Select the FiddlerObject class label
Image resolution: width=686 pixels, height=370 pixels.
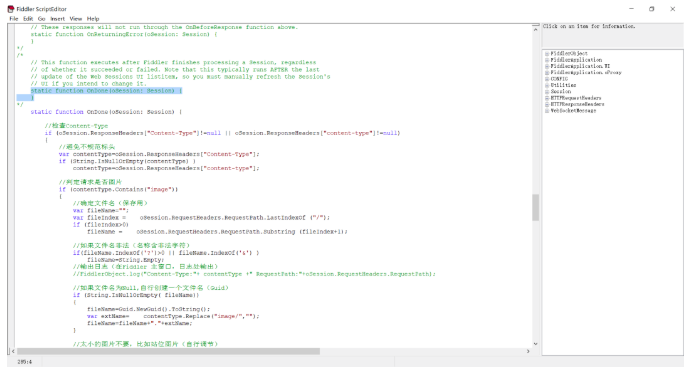569,53
